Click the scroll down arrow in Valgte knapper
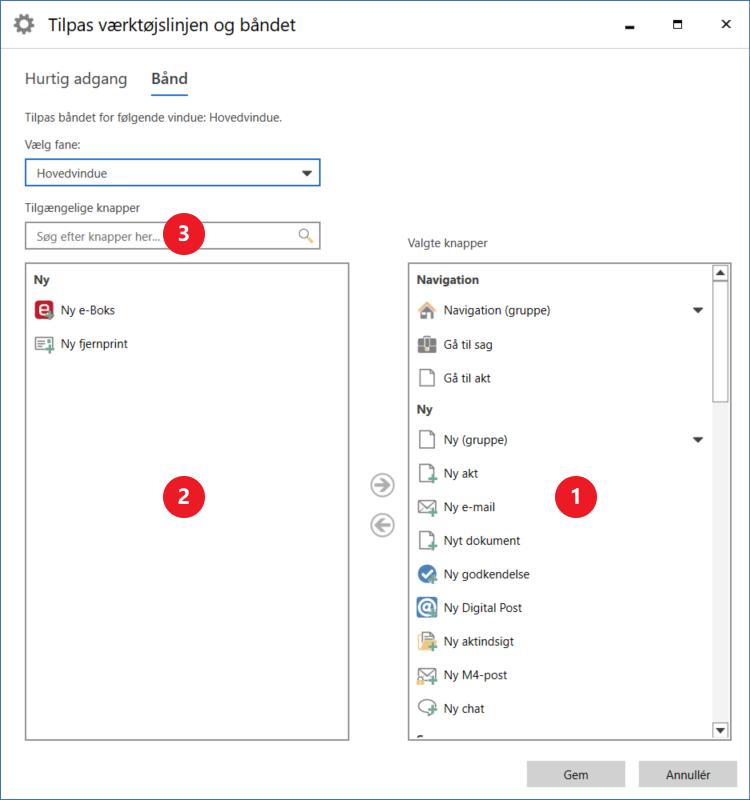 tap(721, 731)
